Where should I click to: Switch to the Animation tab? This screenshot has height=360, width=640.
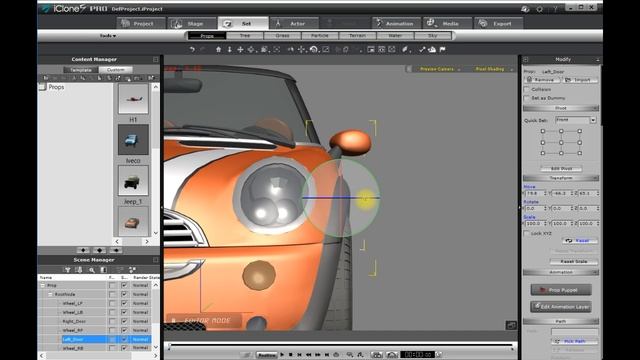(396, 24)
